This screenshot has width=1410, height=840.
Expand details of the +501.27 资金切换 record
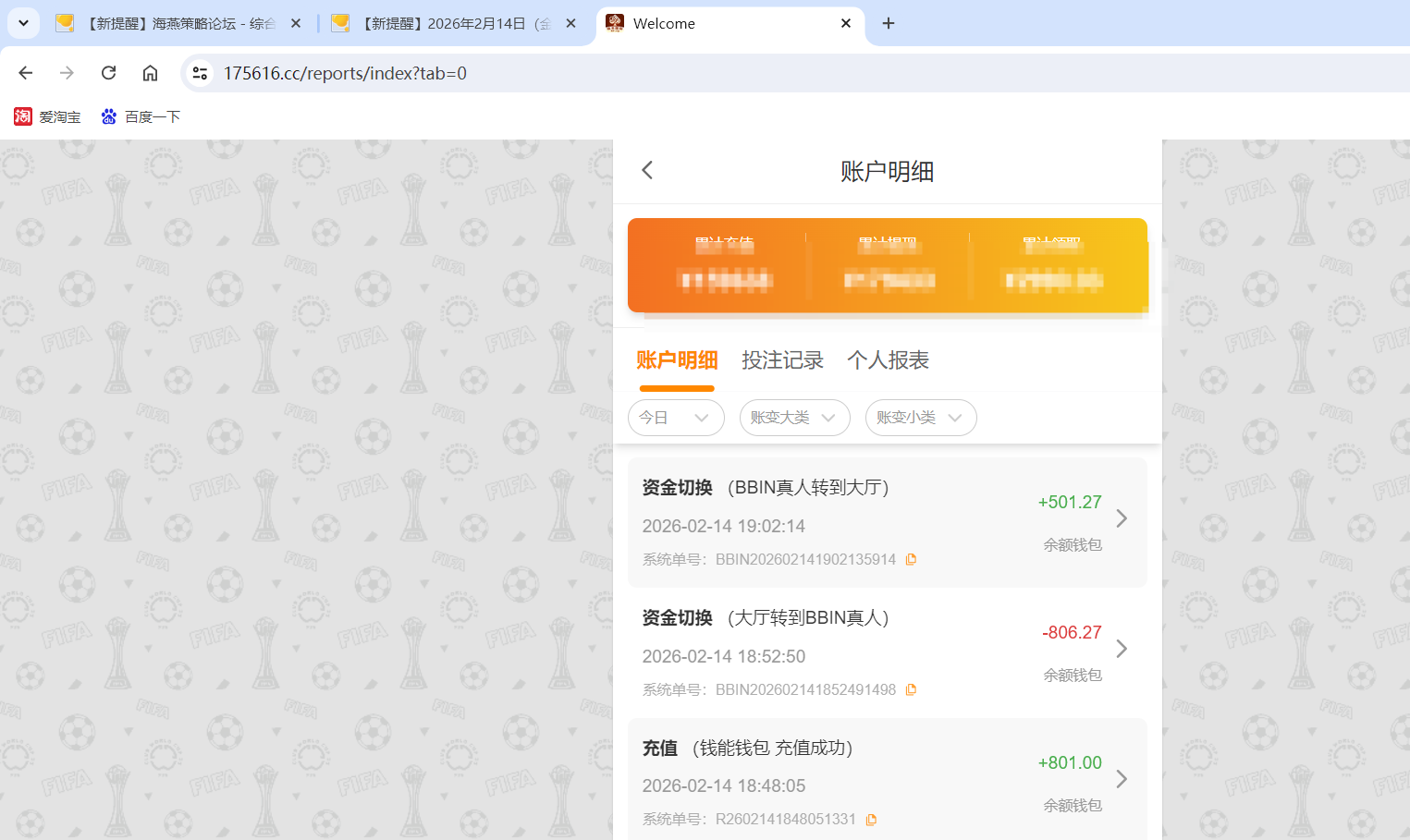(1122, 518)
